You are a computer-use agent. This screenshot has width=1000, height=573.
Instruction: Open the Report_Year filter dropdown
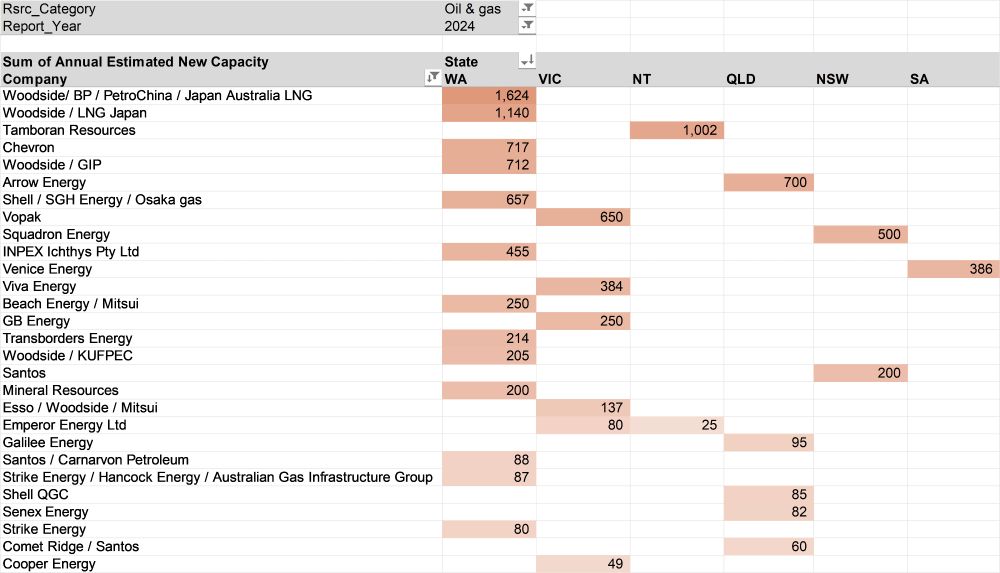[527, 26]
